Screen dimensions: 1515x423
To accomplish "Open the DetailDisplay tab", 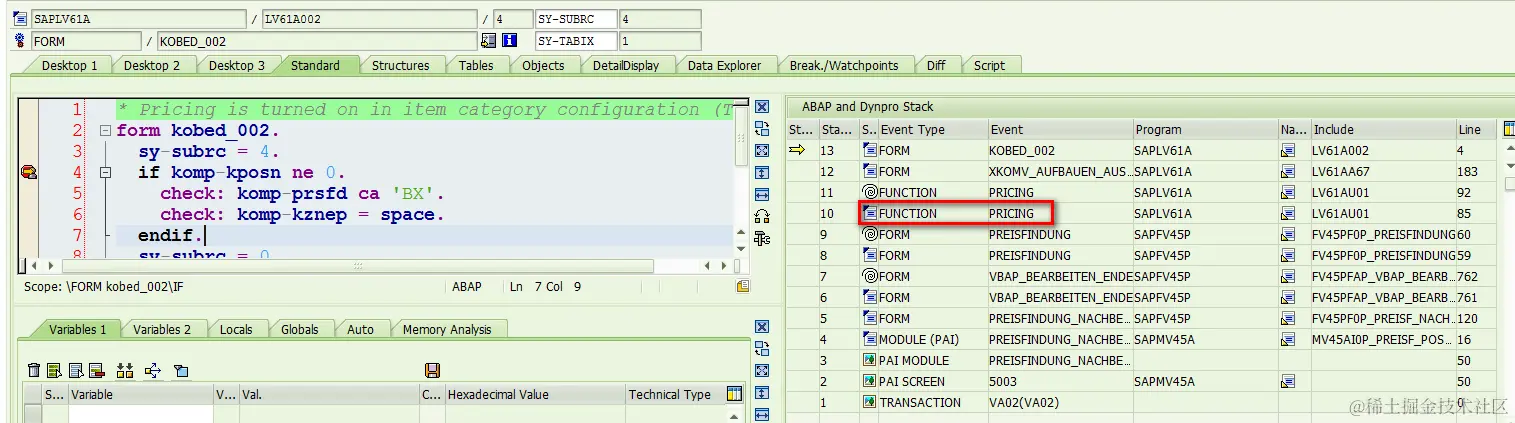I will [625, 65].
